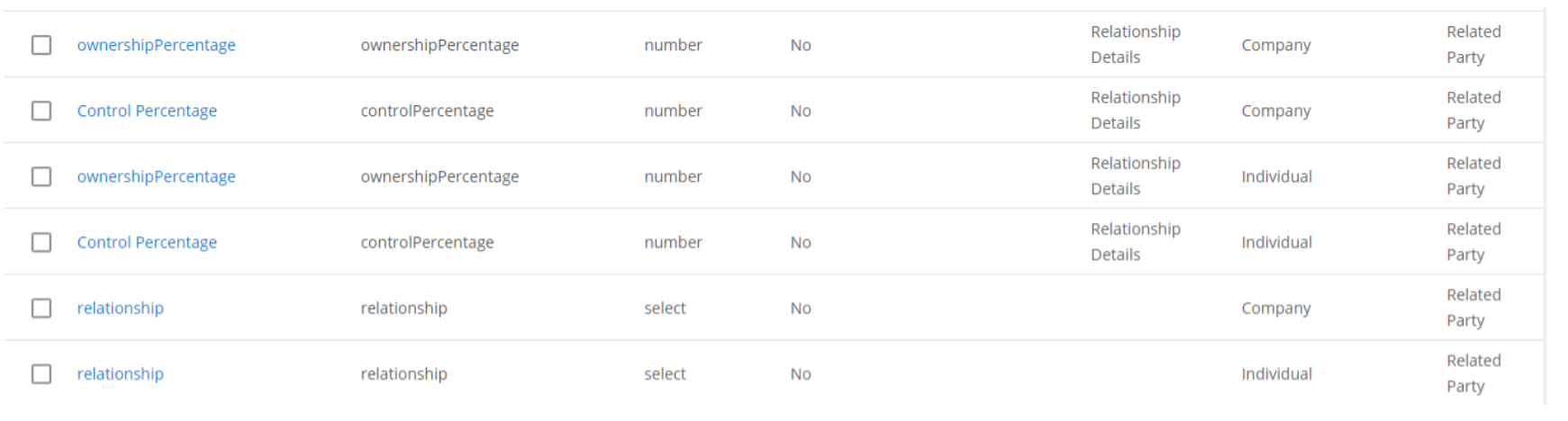The height and width of the screenshot is (421, 1568).
Task: Open the ownershipPercentage link in the Company row
Action: 156,45
